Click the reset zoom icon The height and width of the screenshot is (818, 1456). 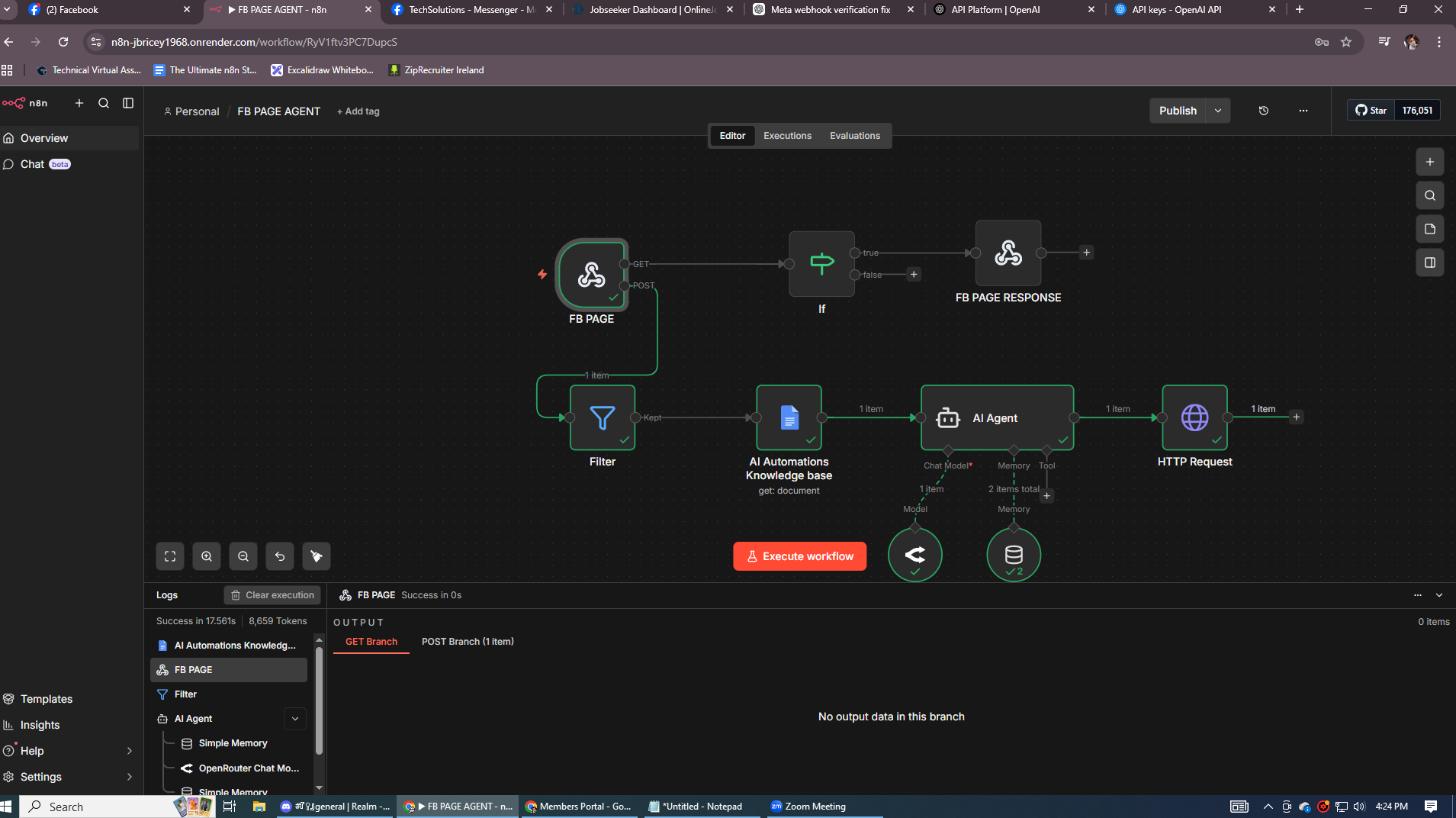(x=280, y=556)
